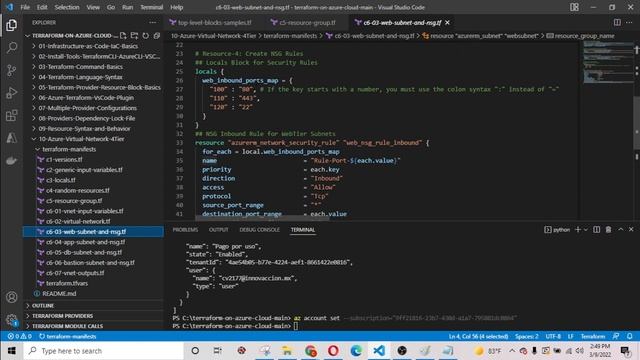
Task: Customize layout icon in title bar
Action: 574,7
